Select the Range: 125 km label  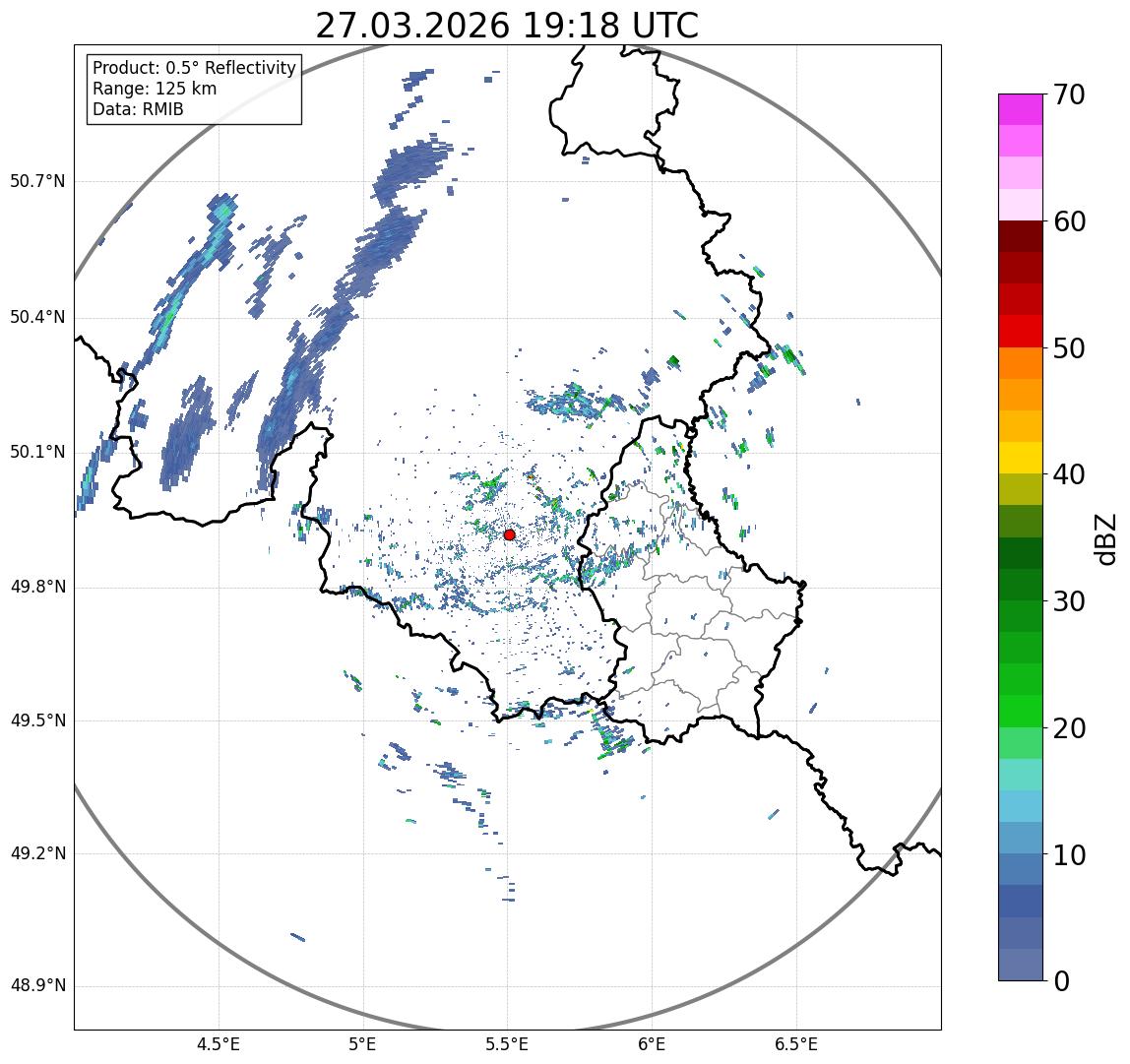click(x=155, y=89)
